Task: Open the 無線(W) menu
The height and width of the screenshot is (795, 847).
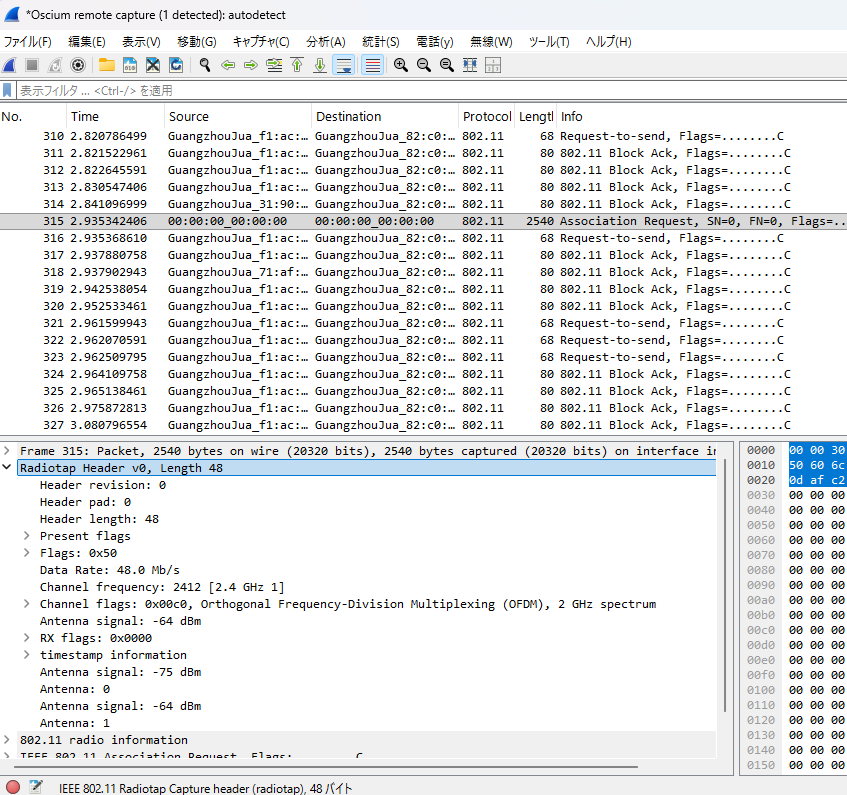Action: click(x=491, y=42)
